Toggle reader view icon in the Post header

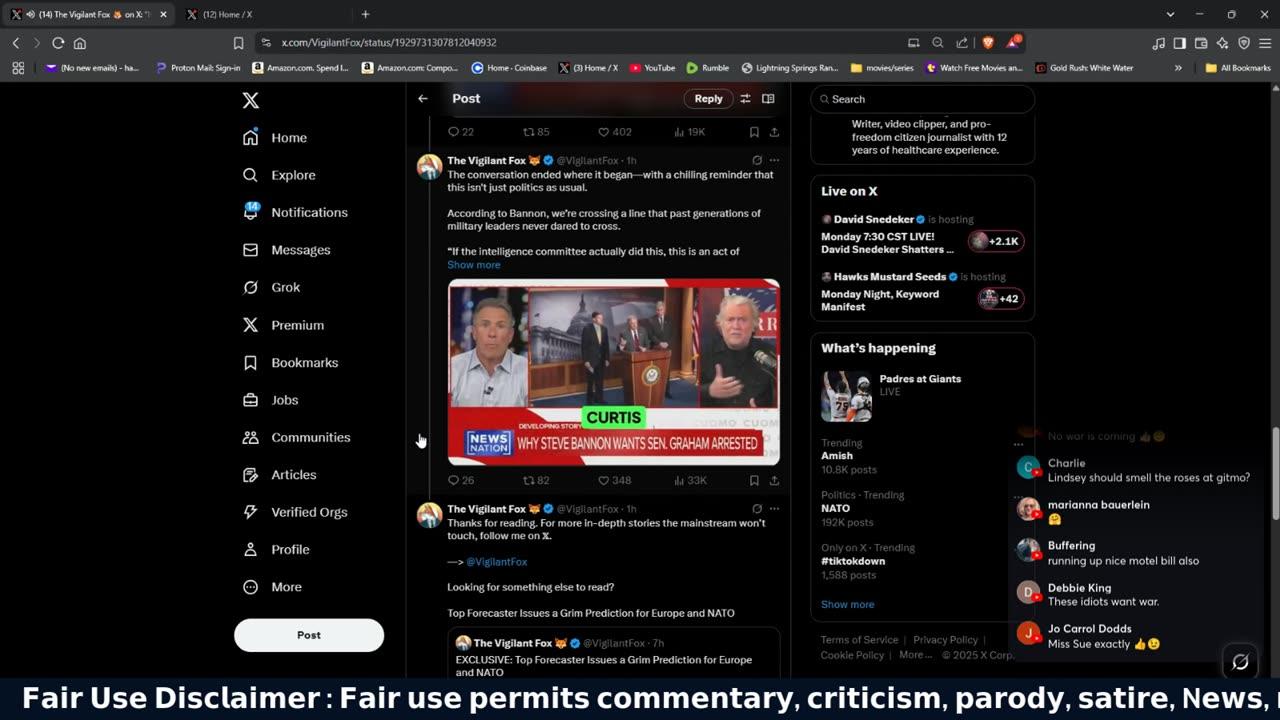(x=768, y=99)
